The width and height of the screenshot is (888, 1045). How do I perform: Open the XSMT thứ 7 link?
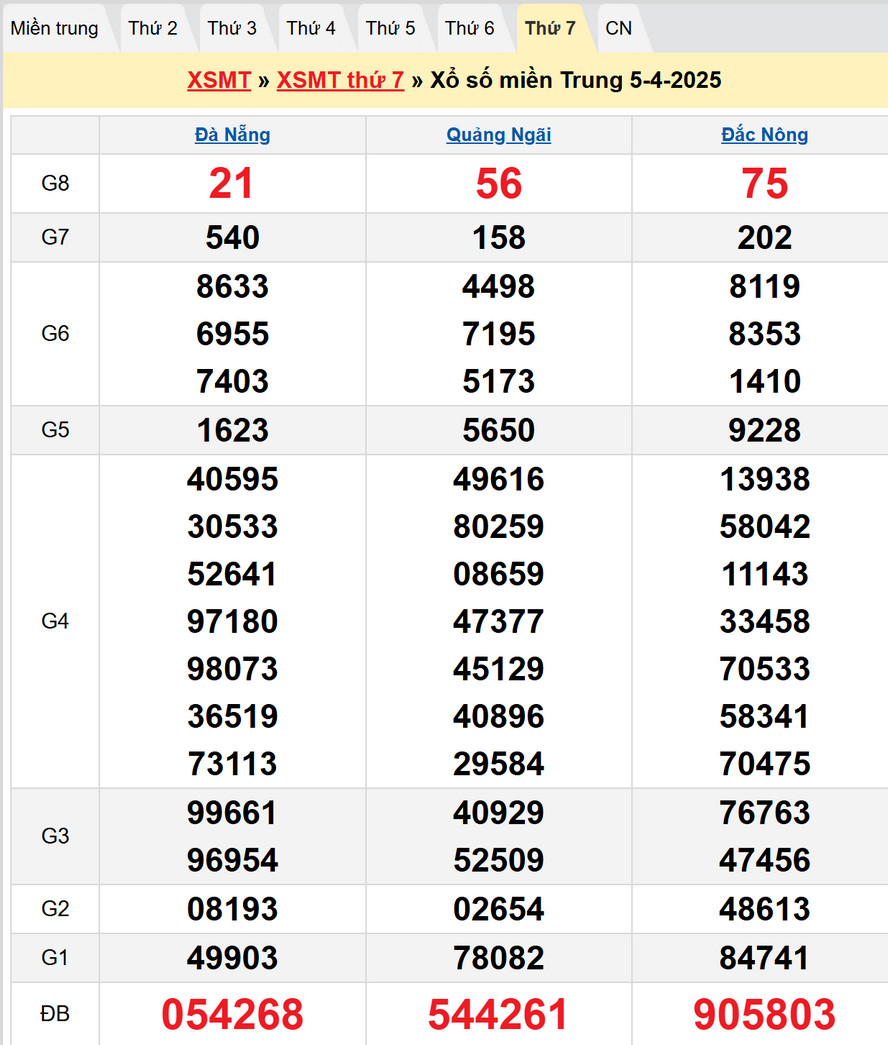click(x=340, y=80)
